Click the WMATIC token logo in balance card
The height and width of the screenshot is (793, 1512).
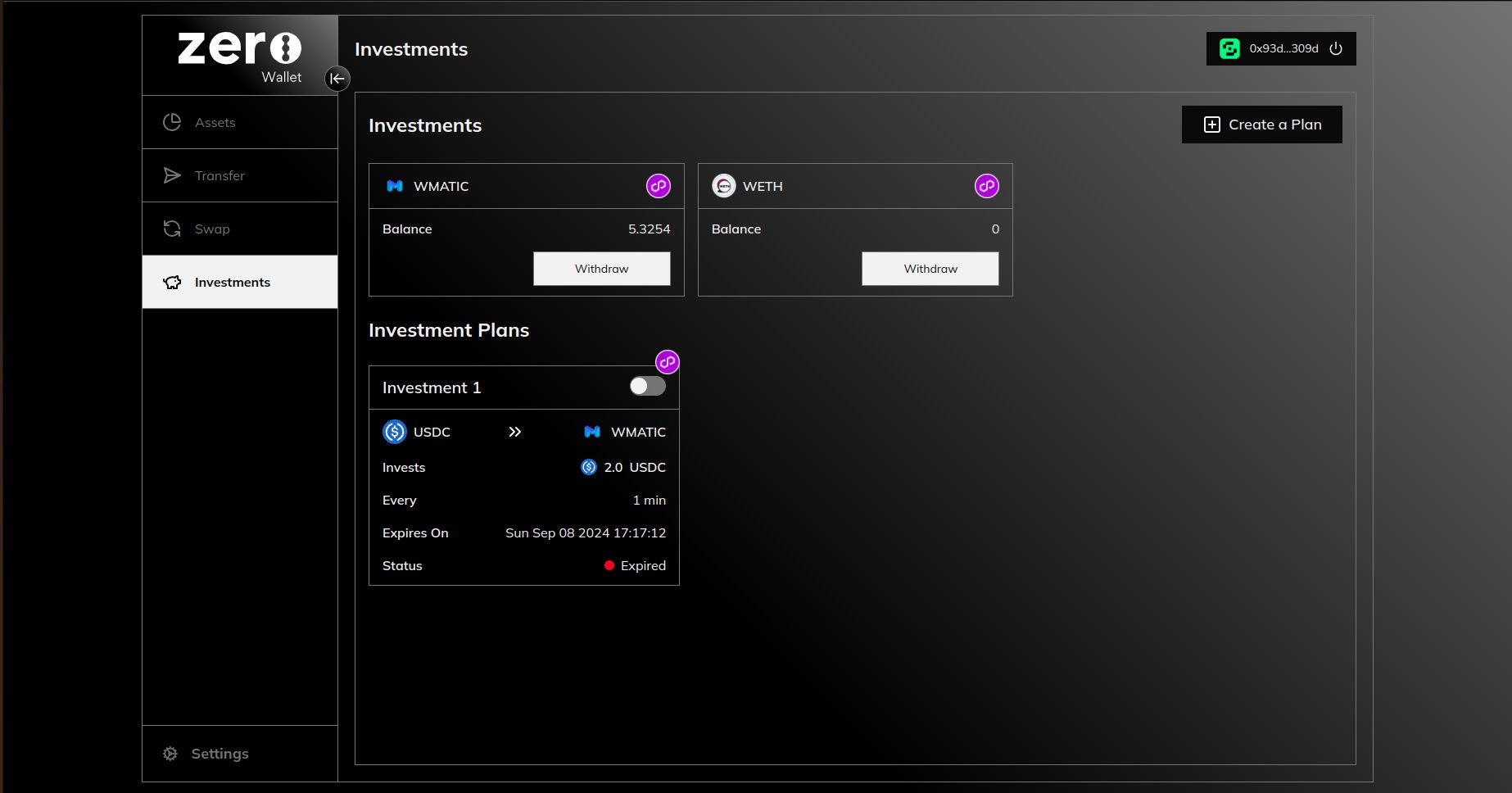(x=395, y=186)
